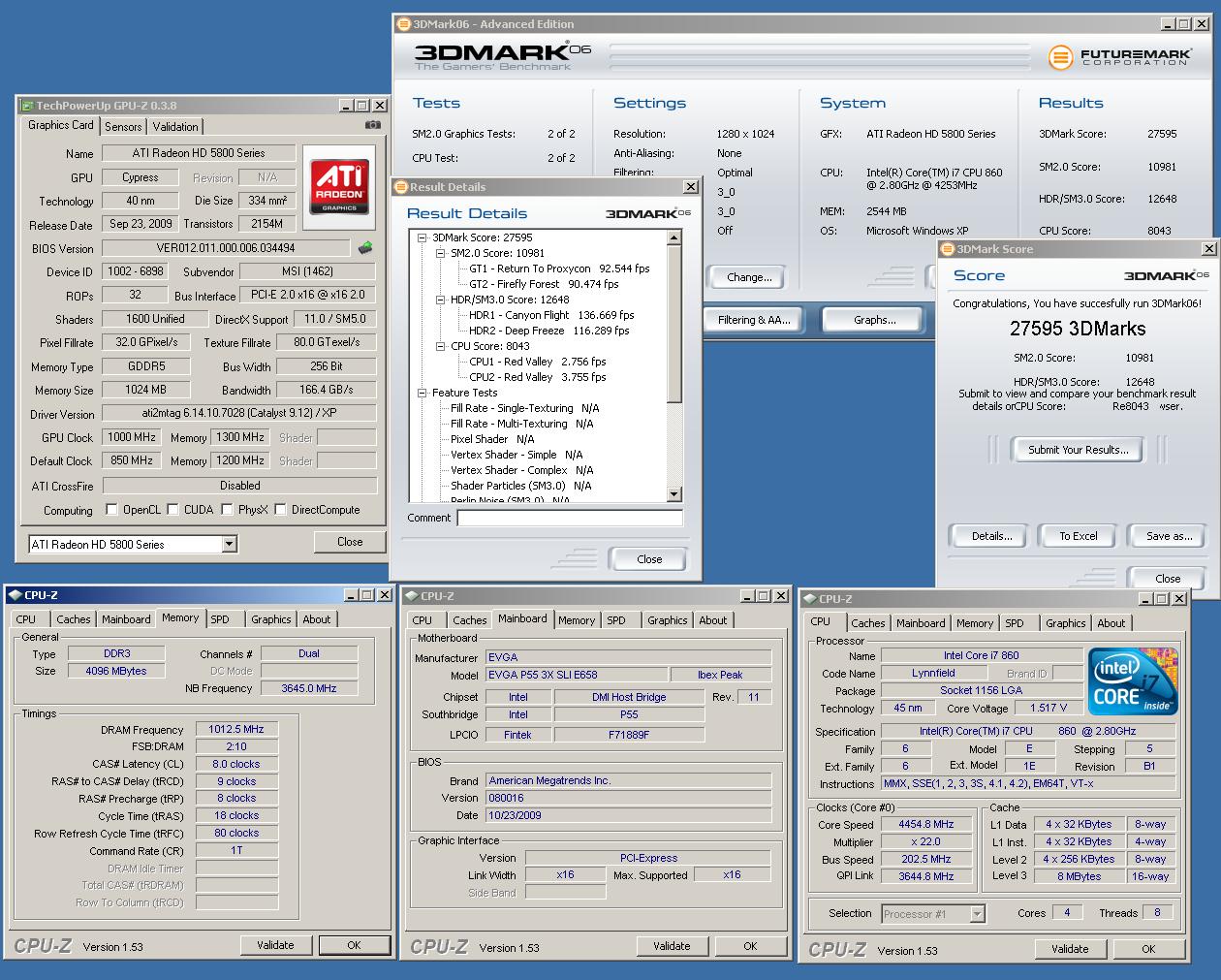The width and height of the screenshot is (1221, 980).
Task: Enable the CUDA checkbox
Action: pos(172,510)
